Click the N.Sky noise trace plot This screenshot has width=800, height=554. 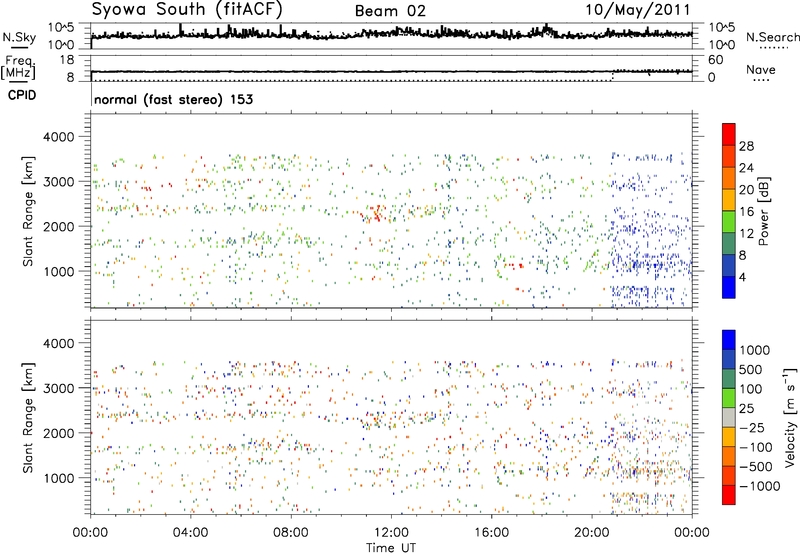(391, 34)
